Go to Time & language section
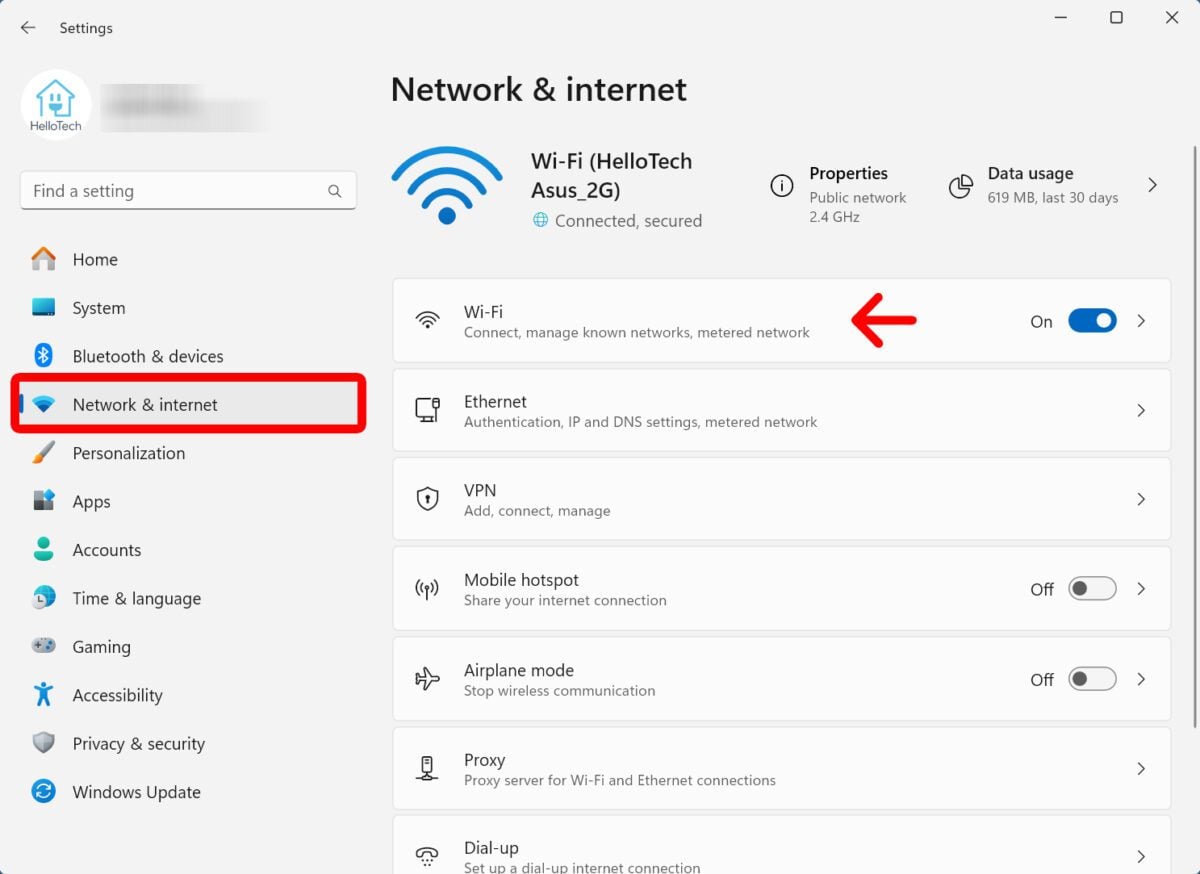The width and height of the screenshot is (1200, 874). [x=136, y=598]
